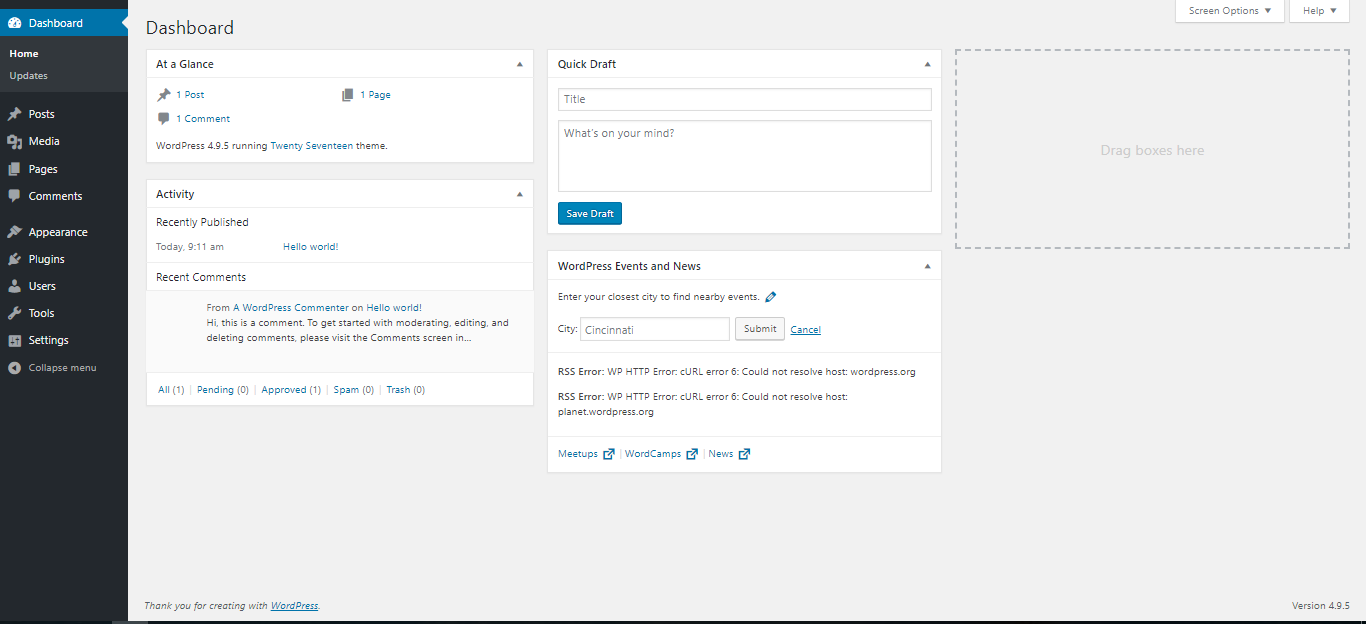Open the Twenty Seventeen theme link
Image resolution: width=1366 pixels, height=624 pixels.
(x=312, y=146)
